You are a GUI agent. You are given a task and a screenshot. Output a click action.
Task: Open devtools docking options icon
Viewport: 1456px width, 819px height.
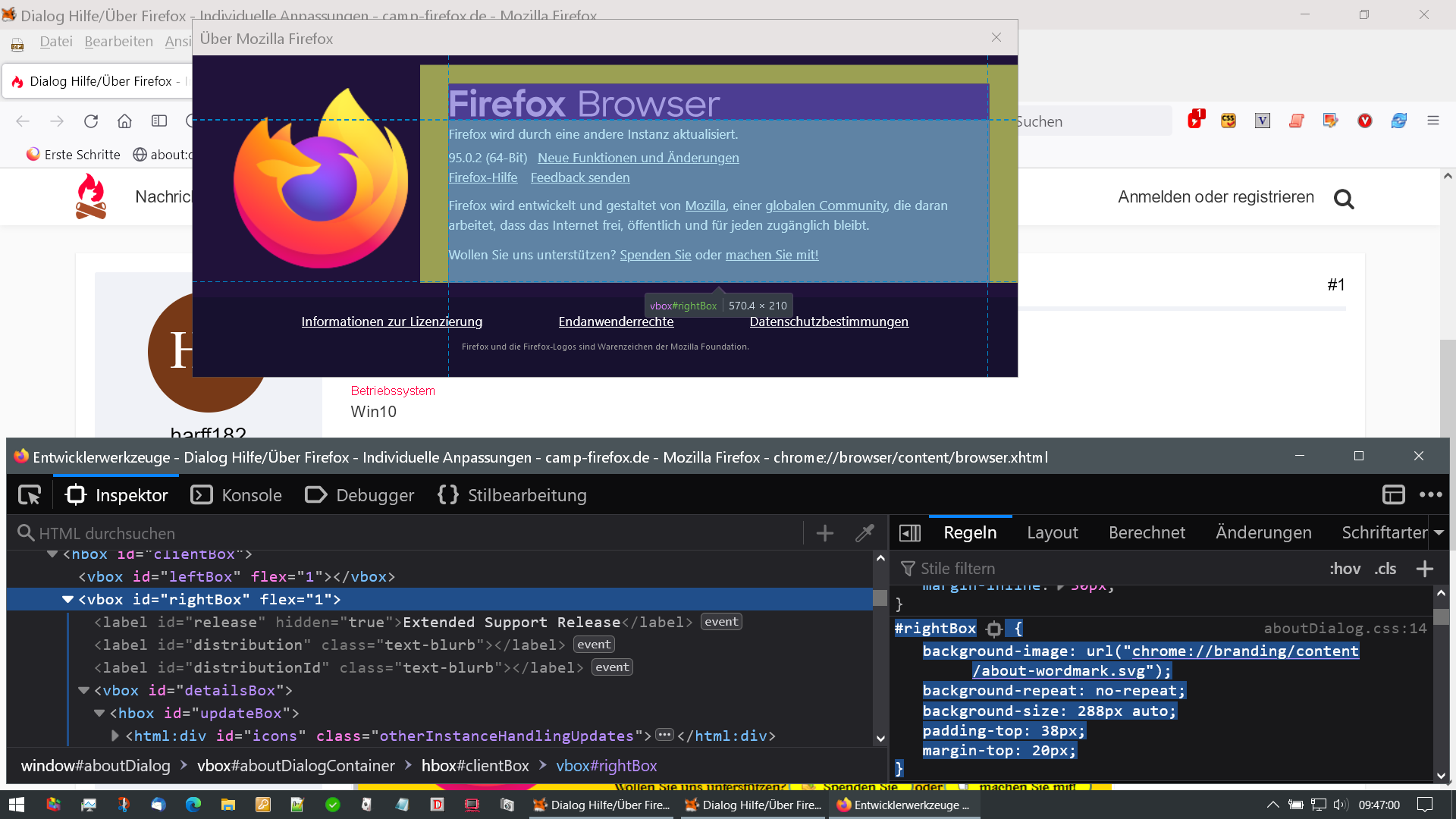pyautogui.click(x=1393, y=495)
